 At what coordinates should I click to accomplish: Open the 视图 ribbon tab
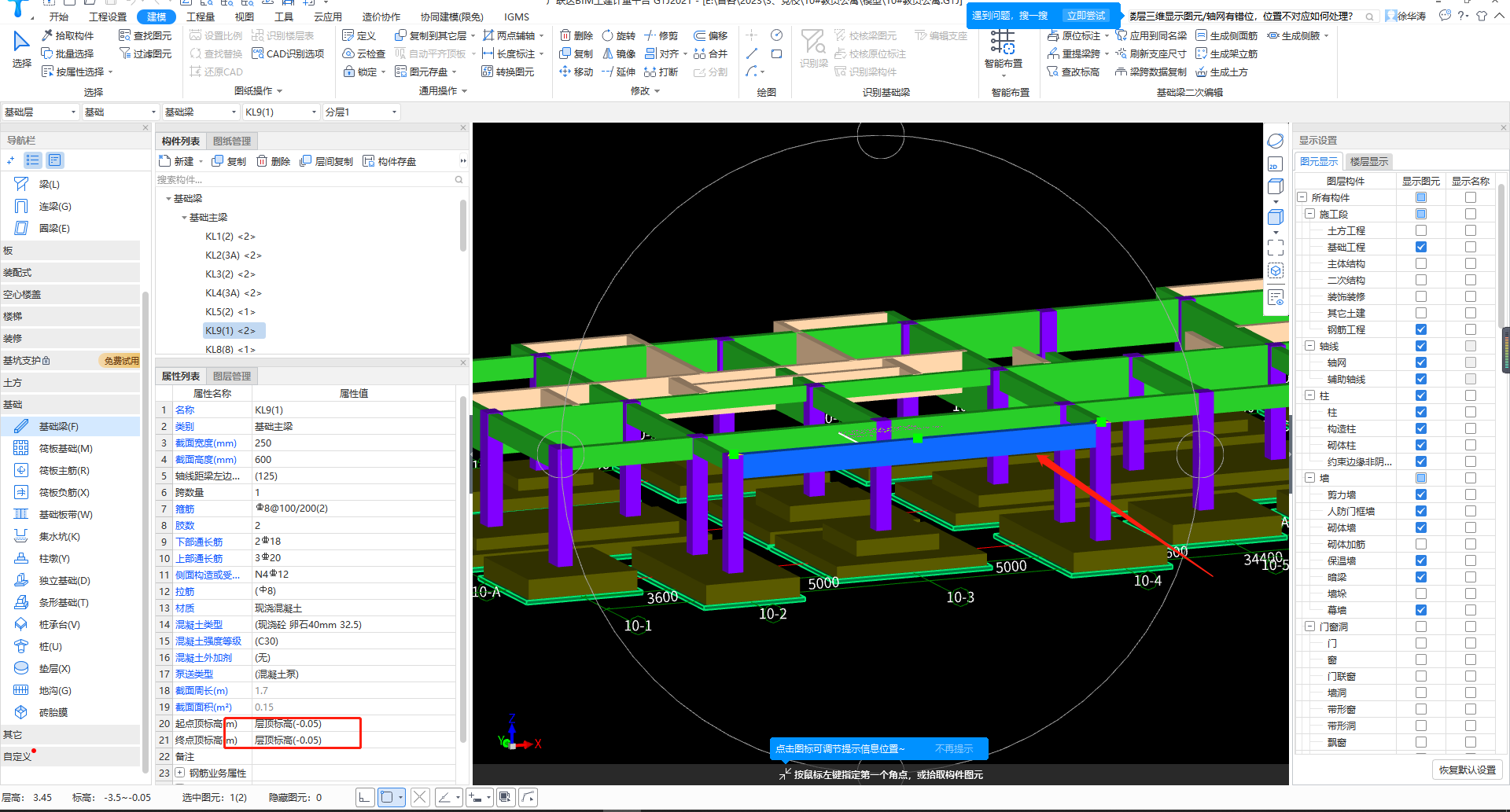click(245, 17)
